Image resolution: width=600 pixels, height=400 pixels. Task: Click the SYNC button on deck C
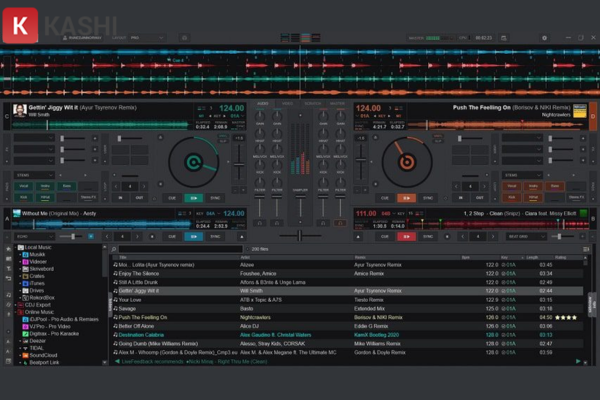click(215, 198)
